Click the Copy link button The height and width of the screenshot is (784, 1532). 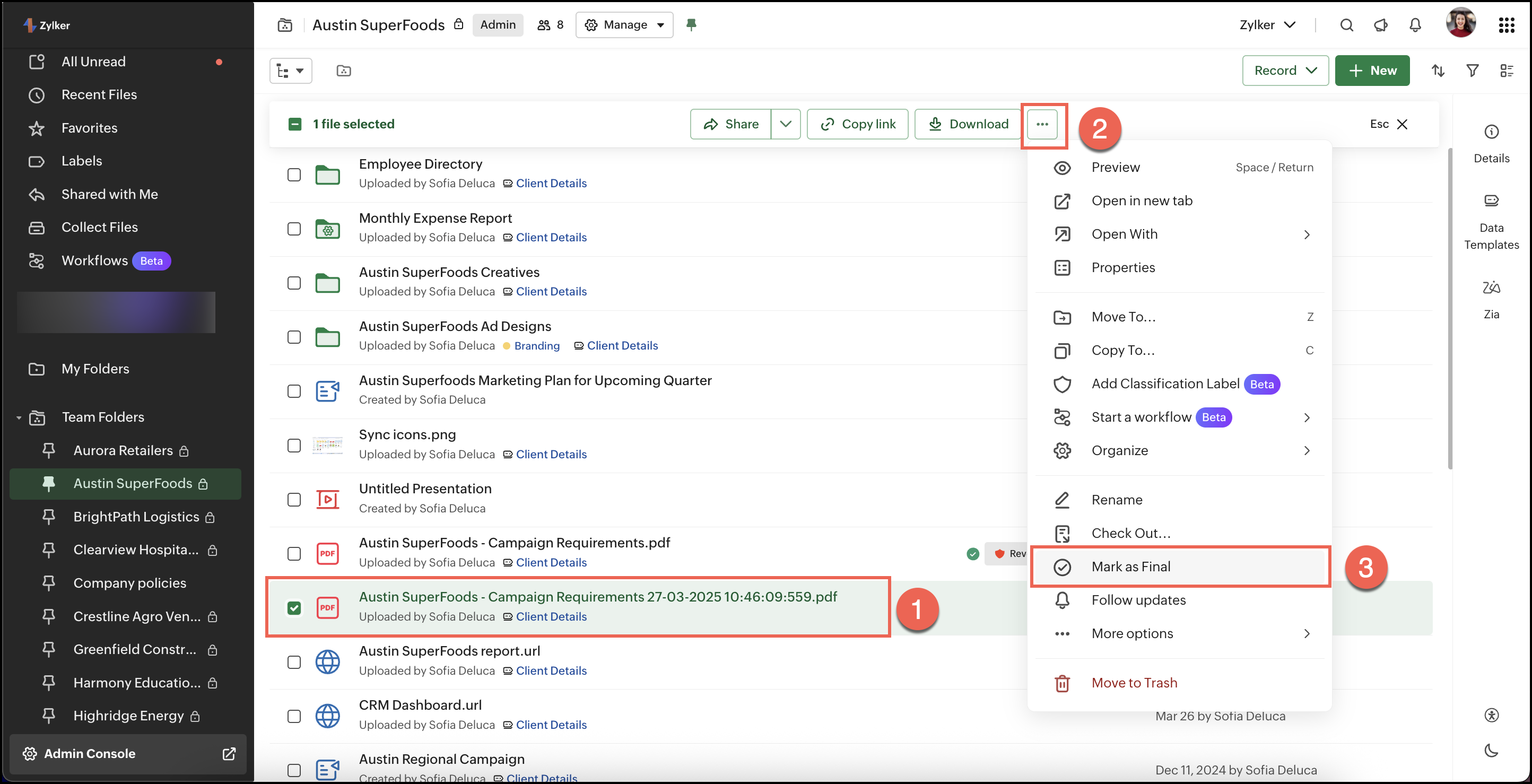coord(857,124)
